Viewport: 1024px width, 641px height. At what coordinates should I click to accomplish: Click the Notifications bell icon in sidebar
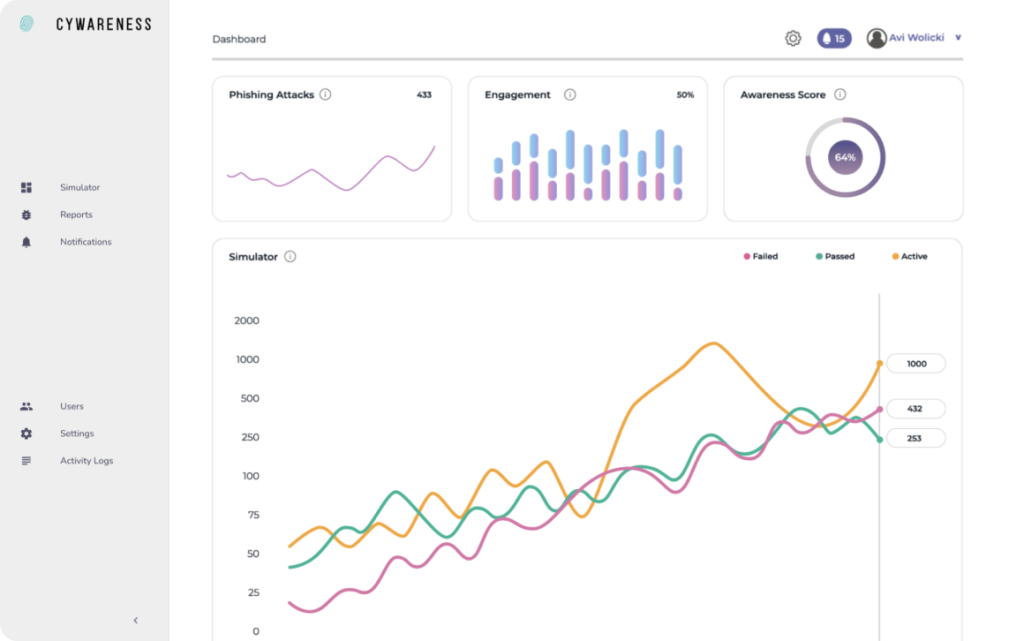(x=26, y=242)
